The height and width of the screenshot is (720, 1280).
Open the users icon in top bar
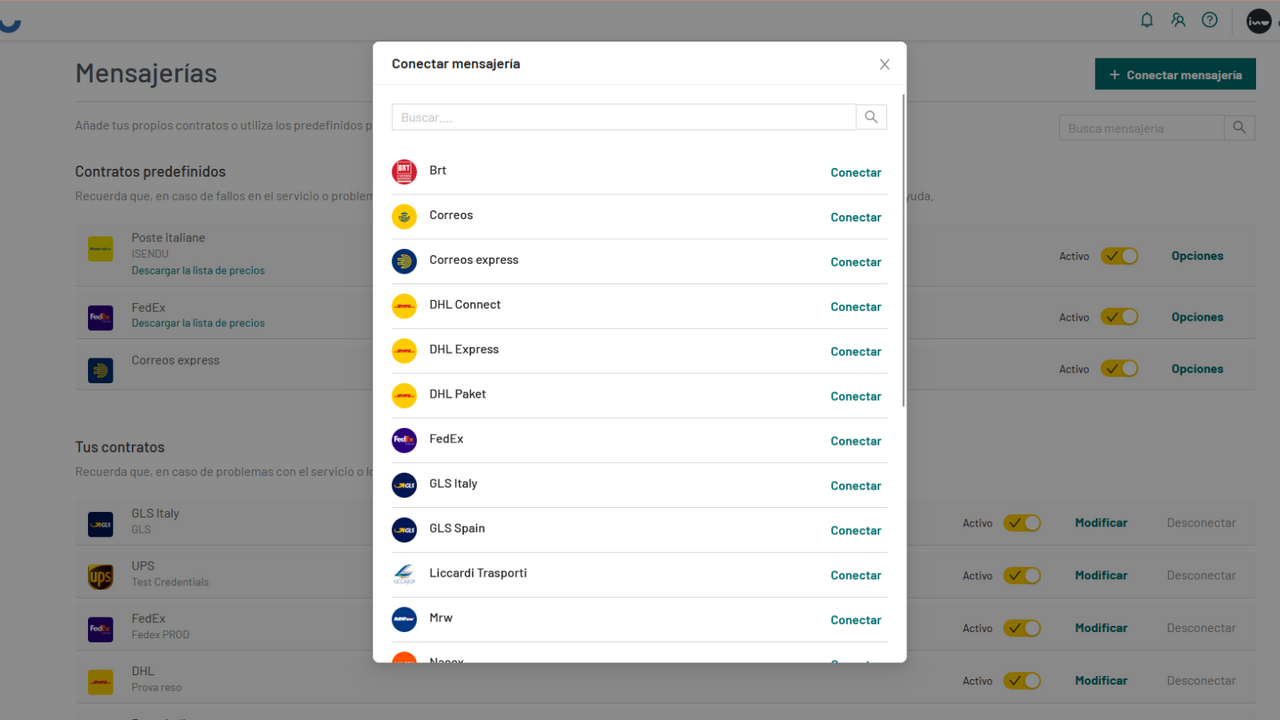1178,20
